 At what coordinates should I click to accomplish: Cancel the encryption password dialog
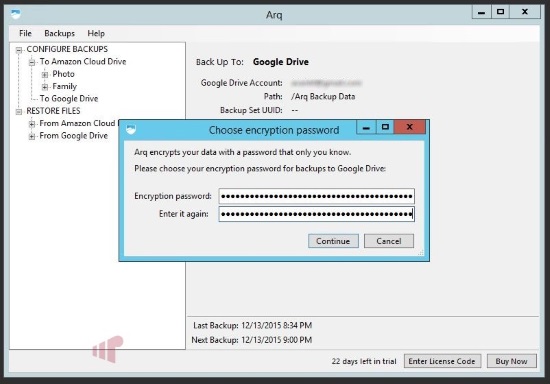tap(389, 241)
